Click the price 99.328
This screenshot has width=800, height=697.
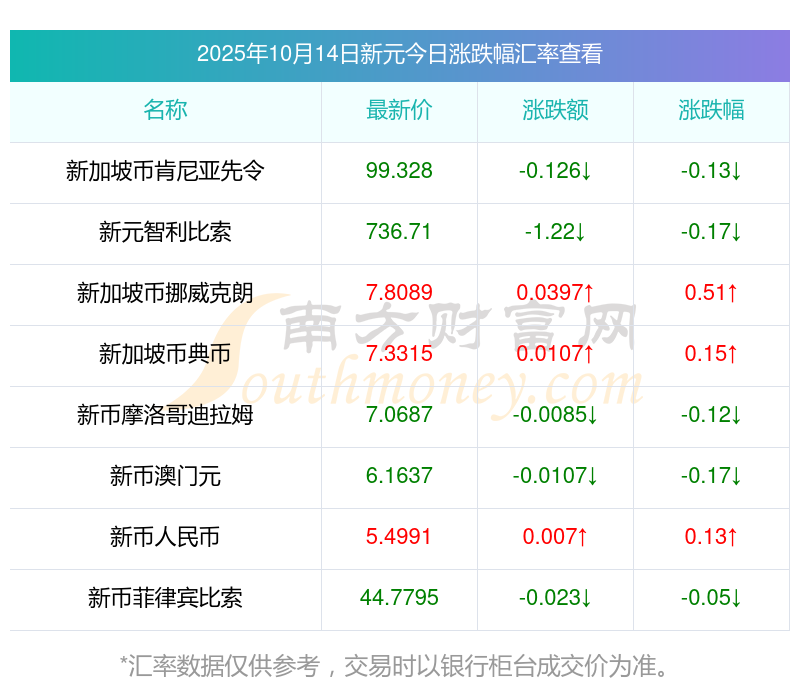pyautogui.click(x=399, y=171)
